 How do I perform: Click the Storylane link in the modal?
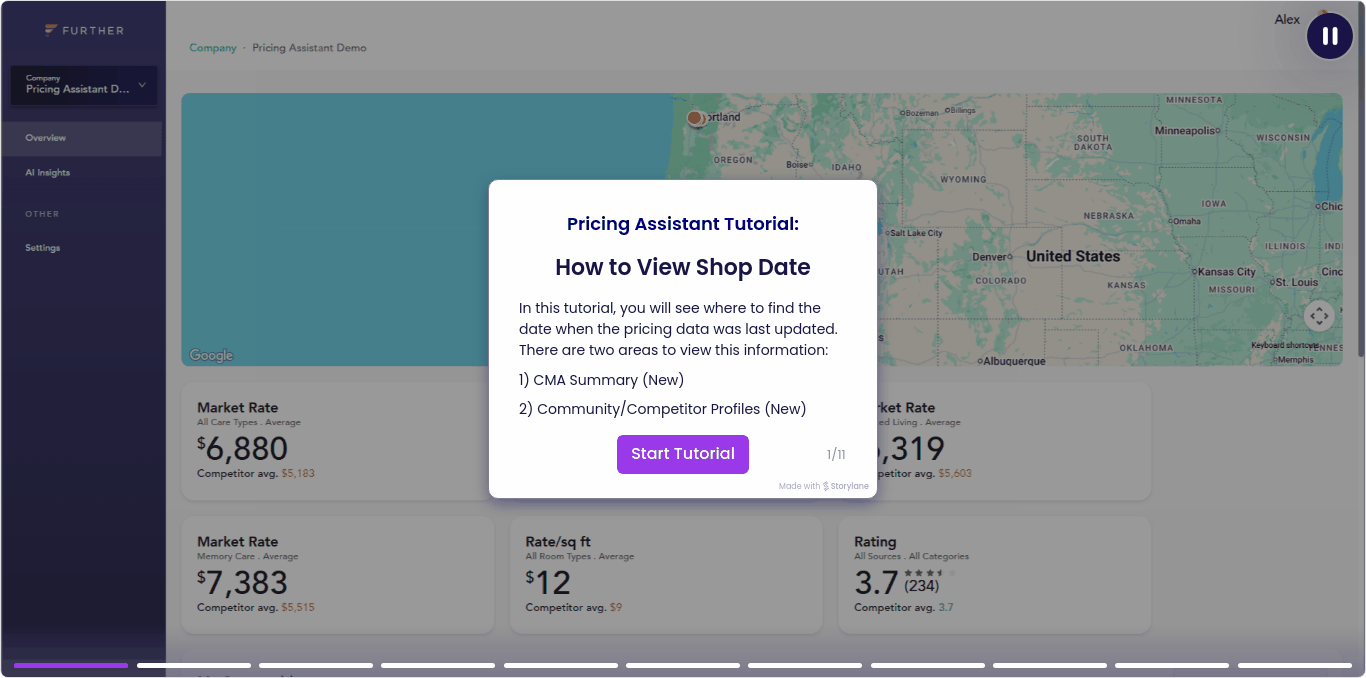point(846,486)
